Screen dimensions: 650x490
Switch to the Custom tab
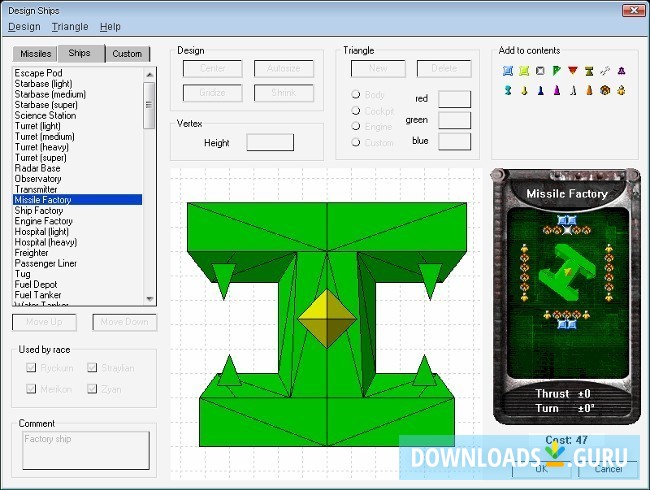coord(127,54)
